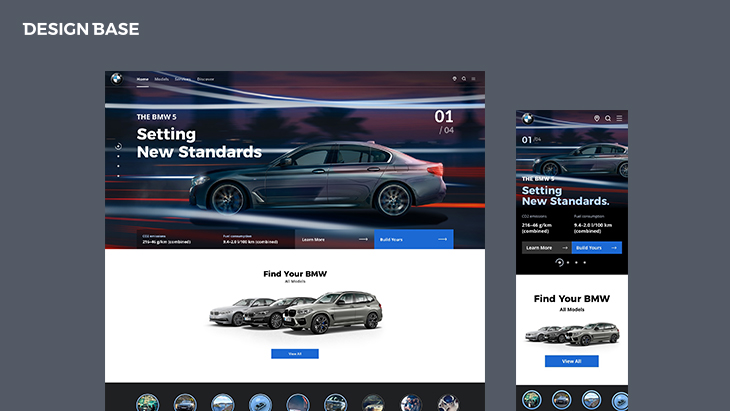Open hamburger menu in desktop mockup header
The width and height of the screenshot is (730, 411).
point(473,79)
